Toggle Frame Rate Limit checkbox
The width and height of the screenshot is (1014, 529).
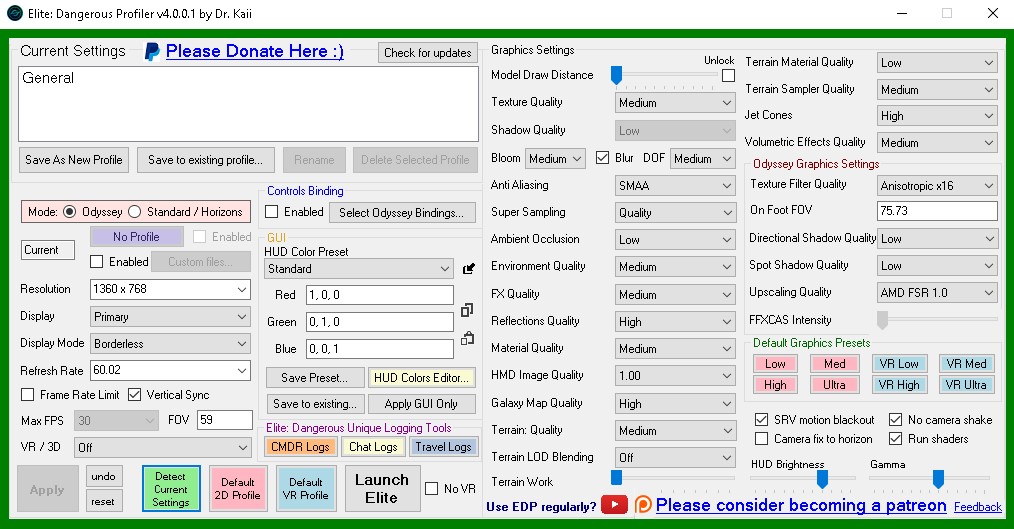[x=28, y=394]
